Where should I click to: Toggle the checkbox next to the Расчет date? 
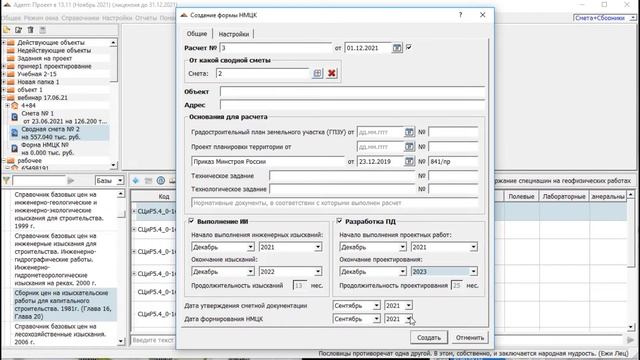(409, 47)
